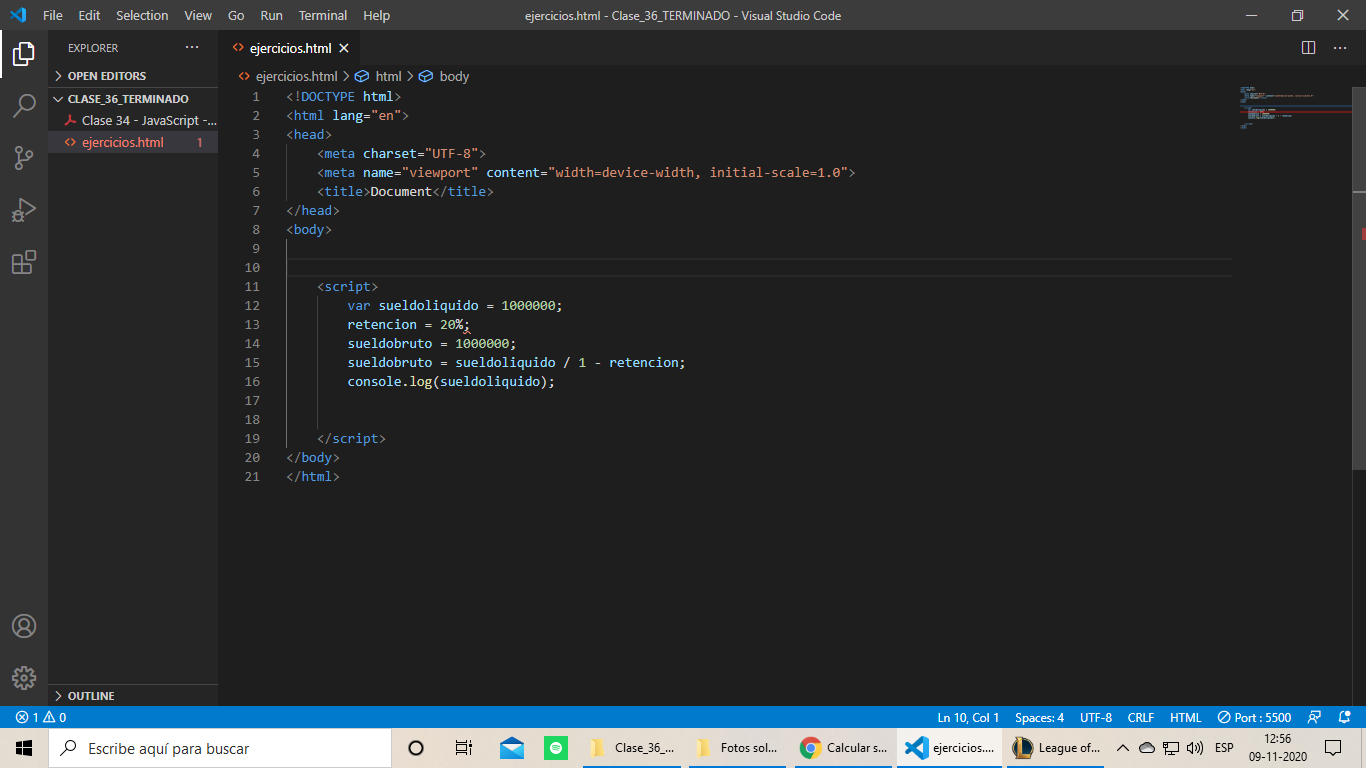Click the network icon in system tray
Screen dimensions: 1366x768
[1171, 748]
